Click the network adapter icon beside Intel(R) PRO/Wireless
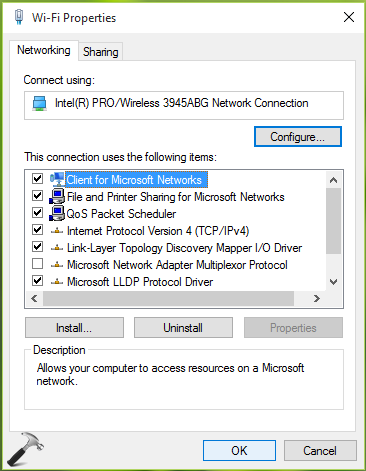366x471 pixels. coord(40,103)
